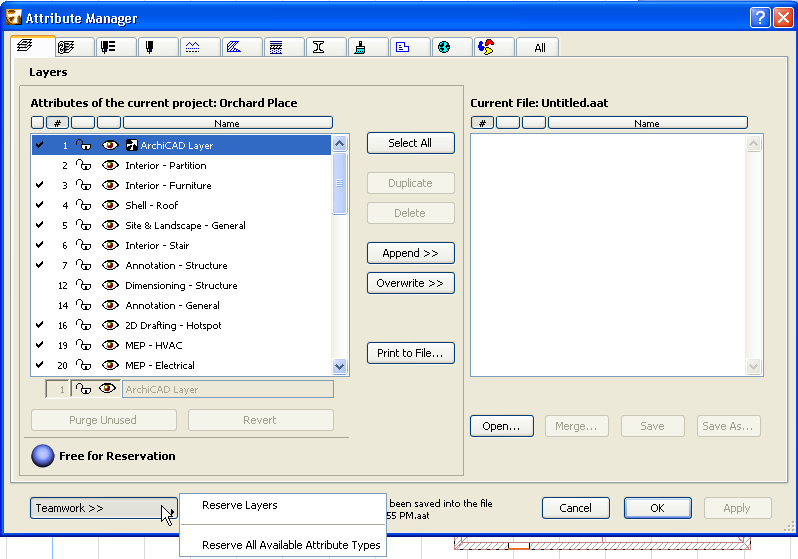Click the layer list scrollbar thumb
The width and height of the screenshot is (798, 559).
point(339,183)
